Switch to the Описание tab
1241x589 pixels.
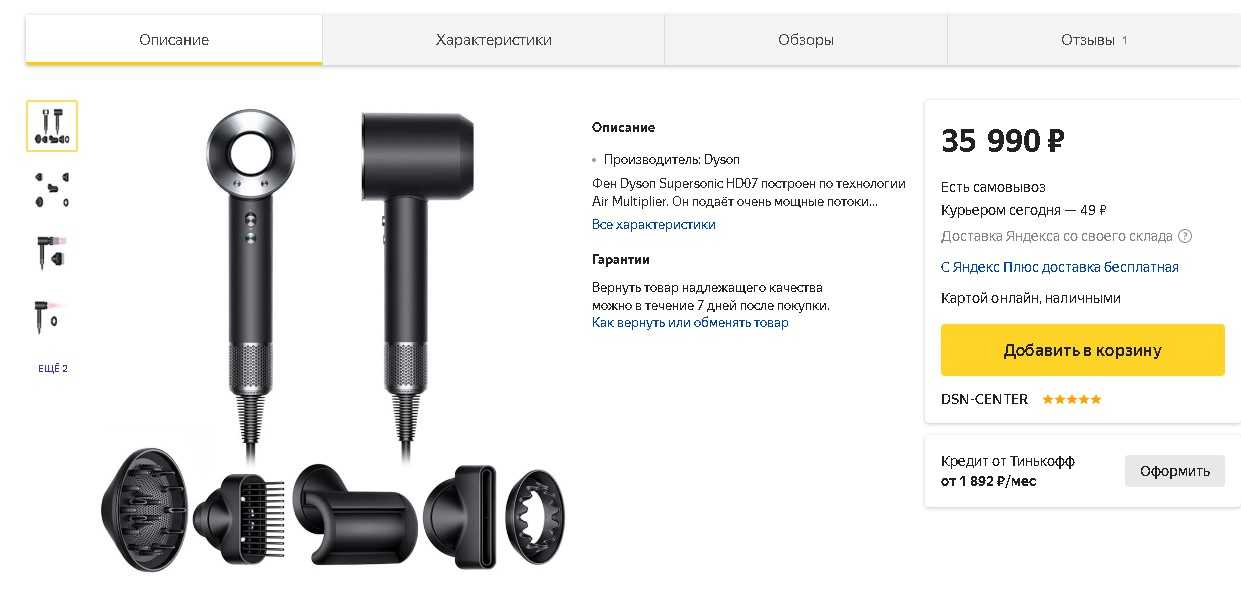tap(174, 40)
